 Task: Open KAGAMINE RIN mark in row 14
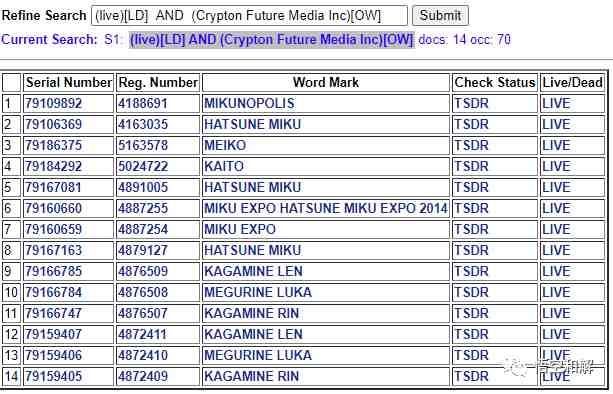coord(251,376)
